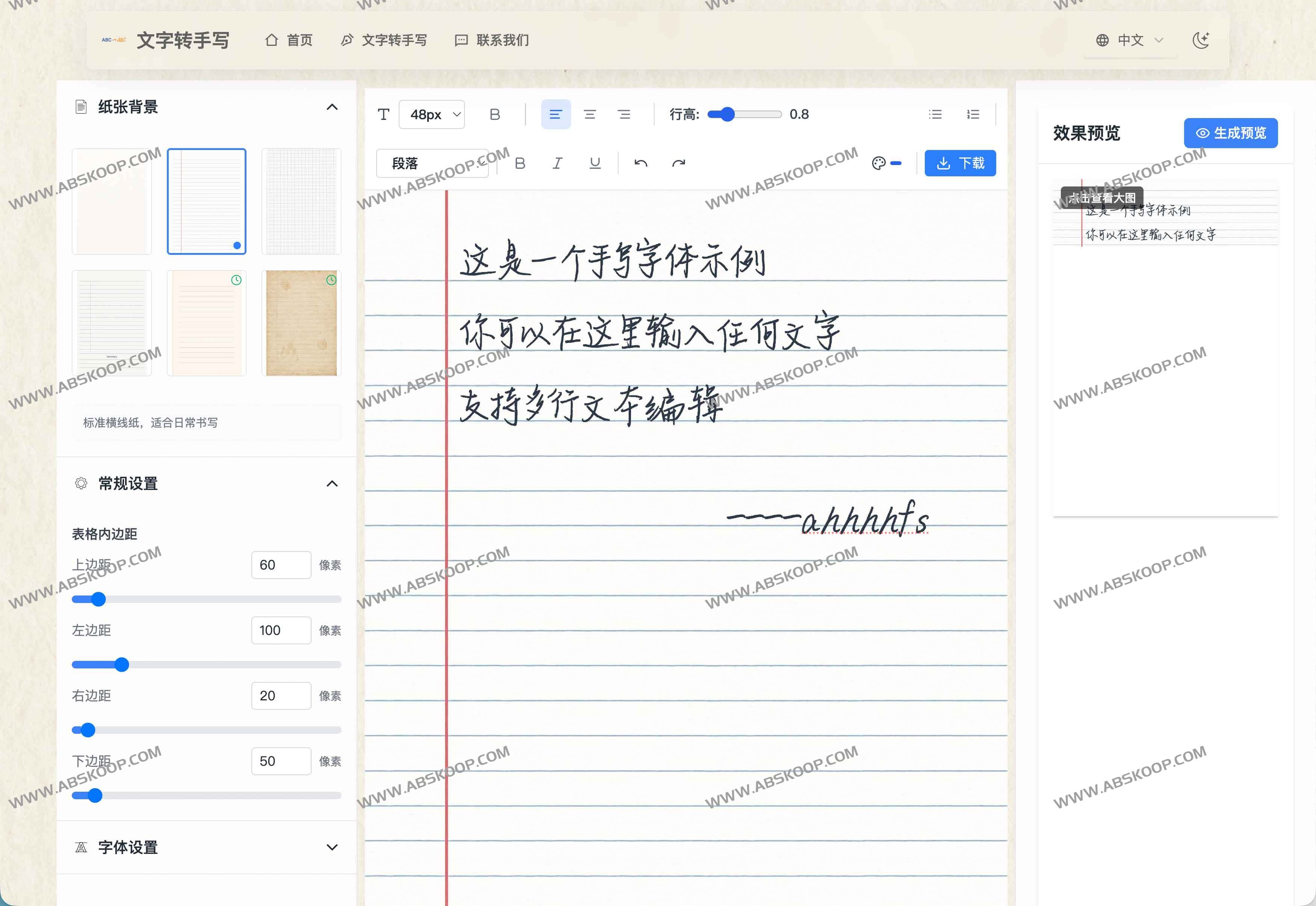This screenshot has height=906, width=1316.
Task: Click the 行高 line height slider
Action: coord(744,115)
